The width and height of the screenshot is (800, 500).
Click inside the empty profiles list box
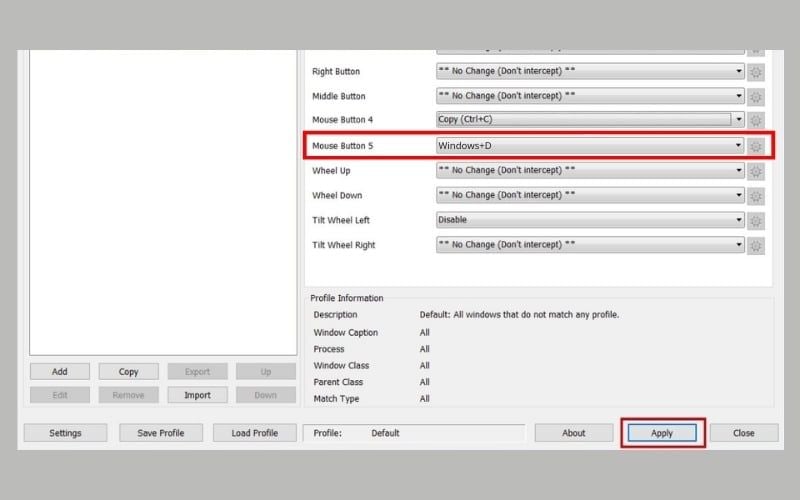click(x=163, y=202)
